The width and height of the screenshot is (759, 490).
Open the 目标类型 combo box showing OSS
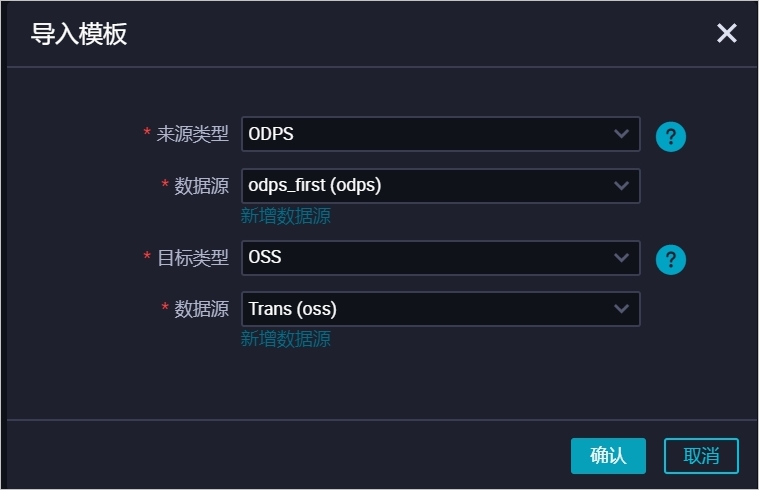[440, 258]
